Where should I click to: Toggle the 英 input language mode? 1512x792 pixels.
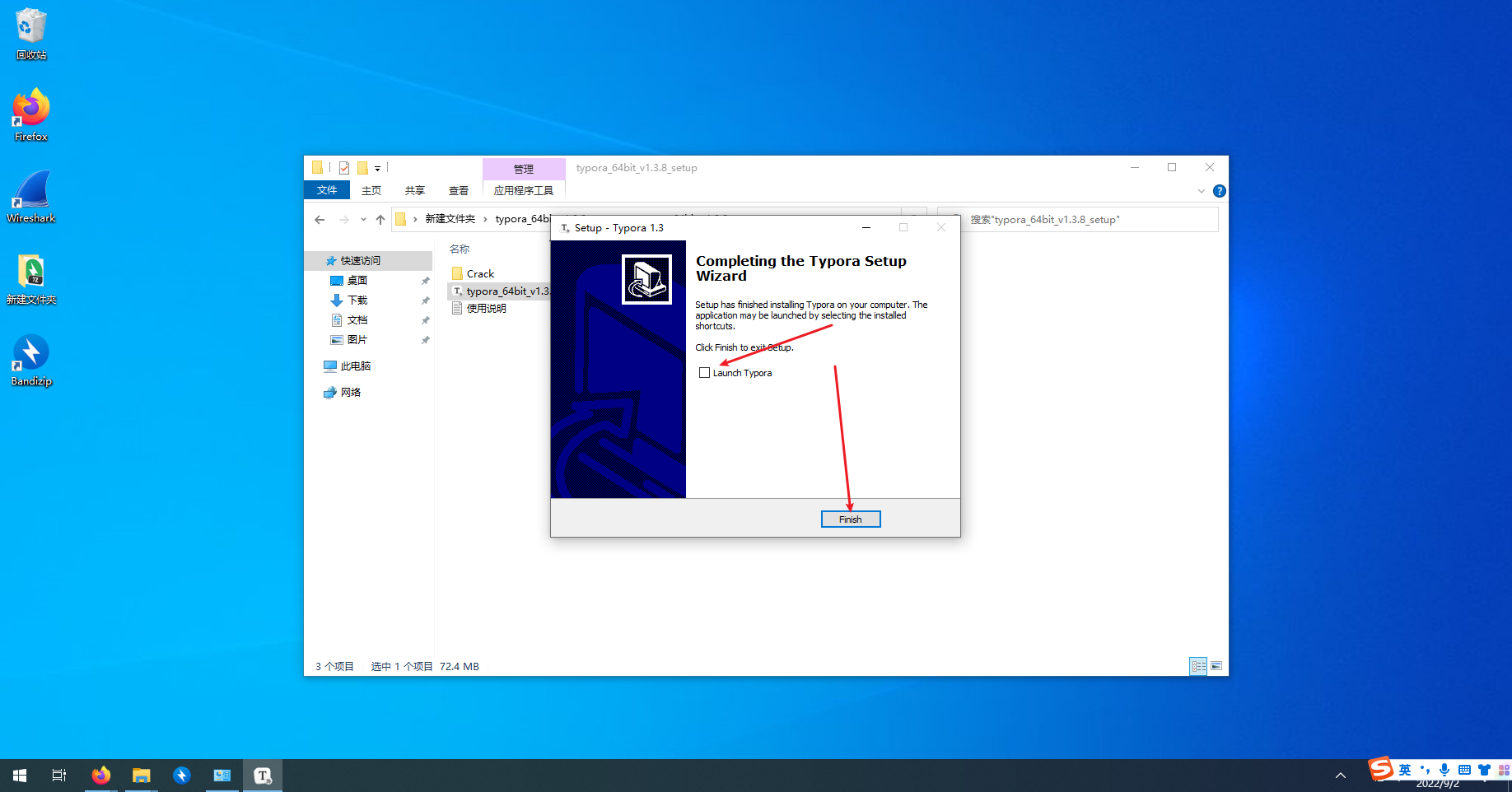[x=1405, y=770]
